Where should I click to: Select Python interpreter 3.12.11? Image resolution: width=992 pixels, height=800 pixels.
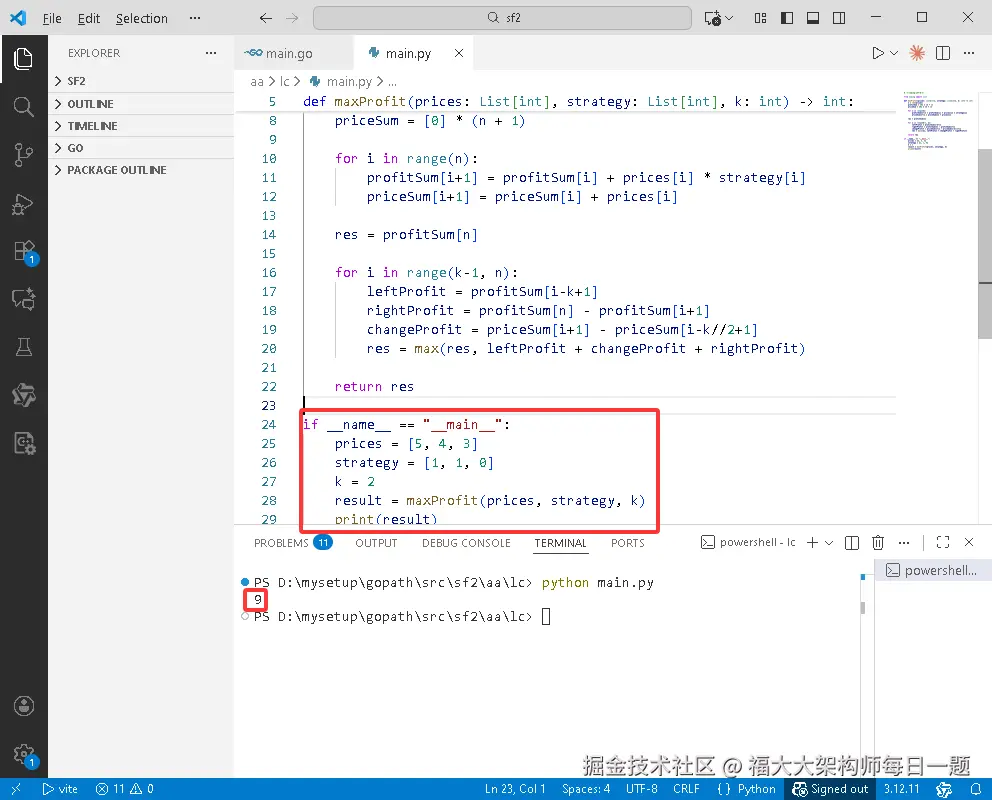click(902, 789)
